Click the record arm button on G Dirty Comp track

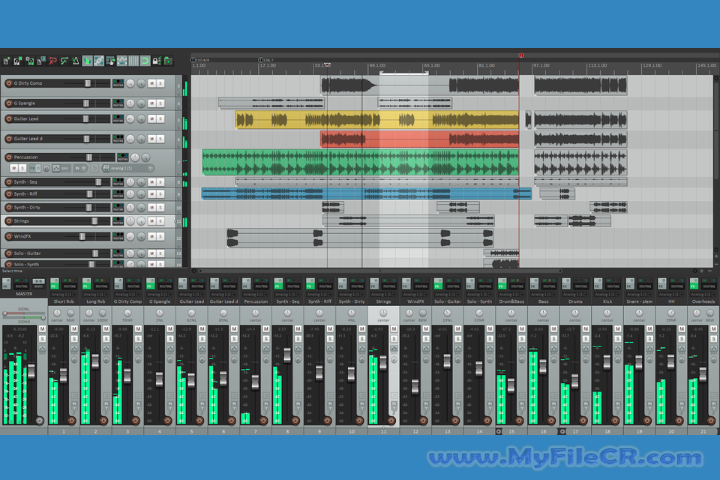tap(9, 84)
